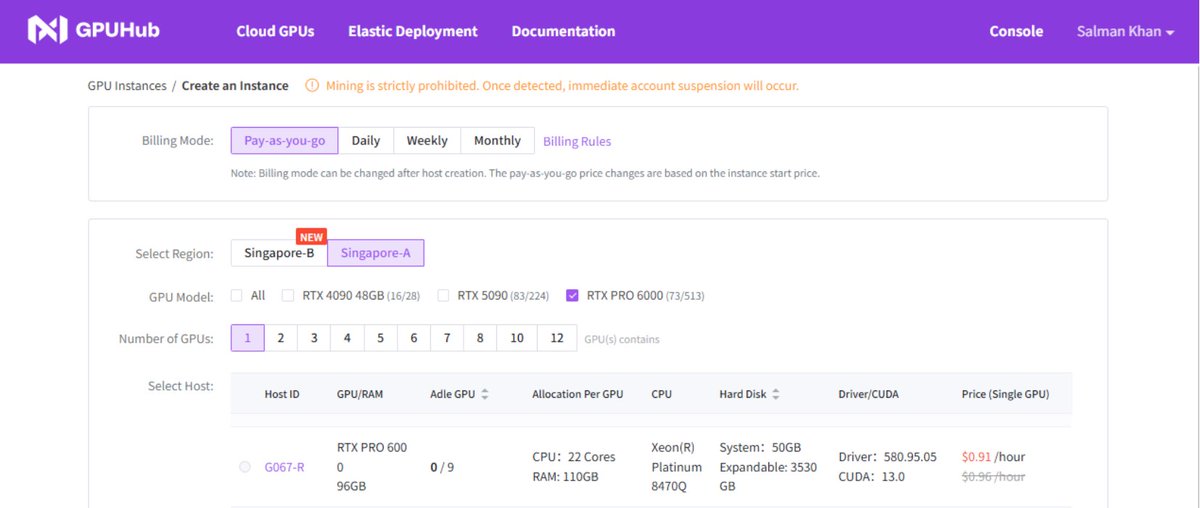Click the GPUHub logo icon

pos(47,30)
